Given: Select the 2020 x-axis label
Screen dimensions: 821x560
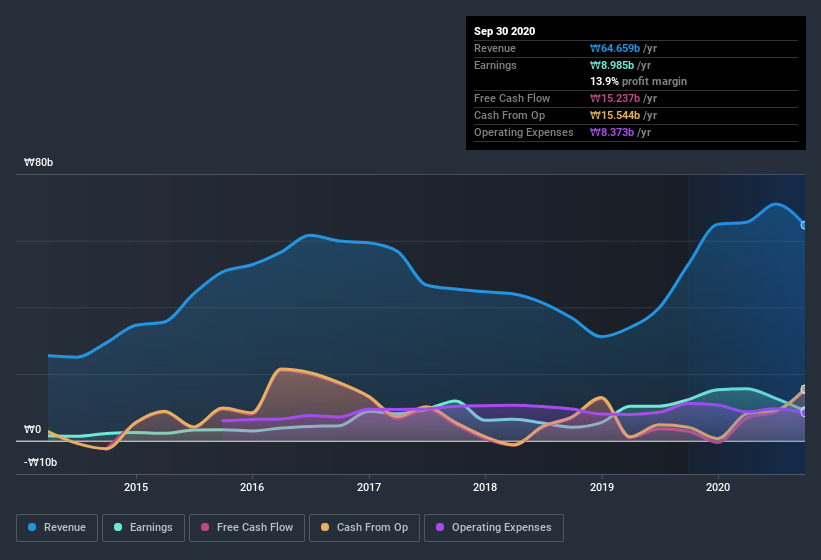Looking at the screenshot, I should coord(718,487).
